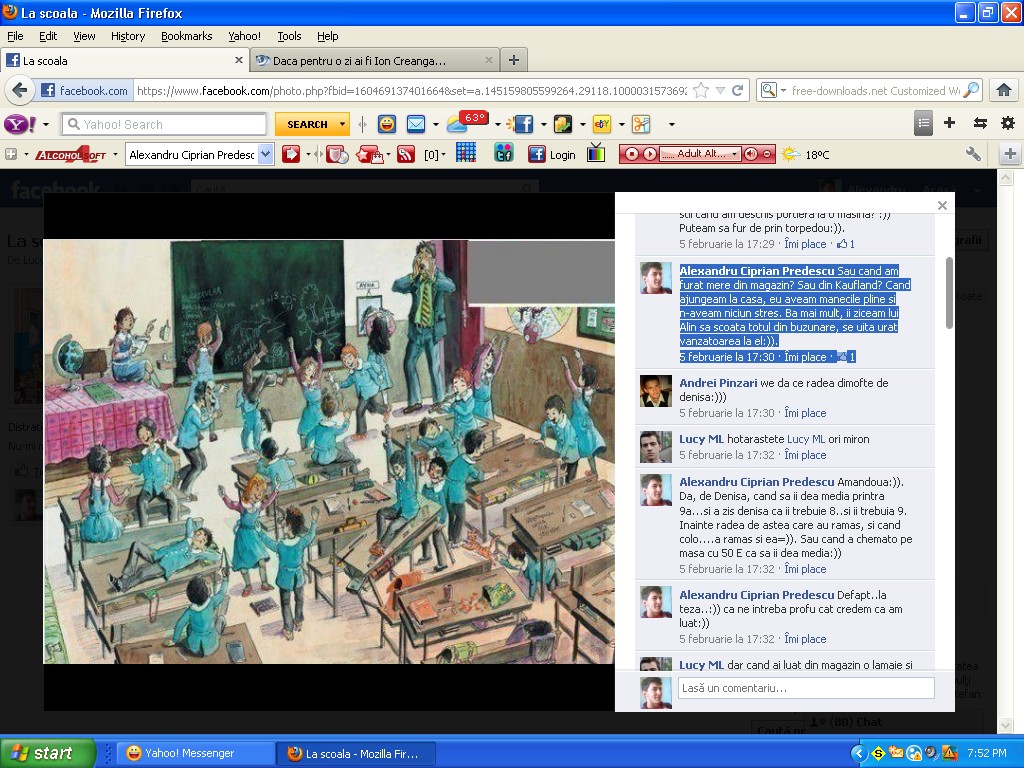
Task: Open the Bookmarks menu
Action: point(187,36)
